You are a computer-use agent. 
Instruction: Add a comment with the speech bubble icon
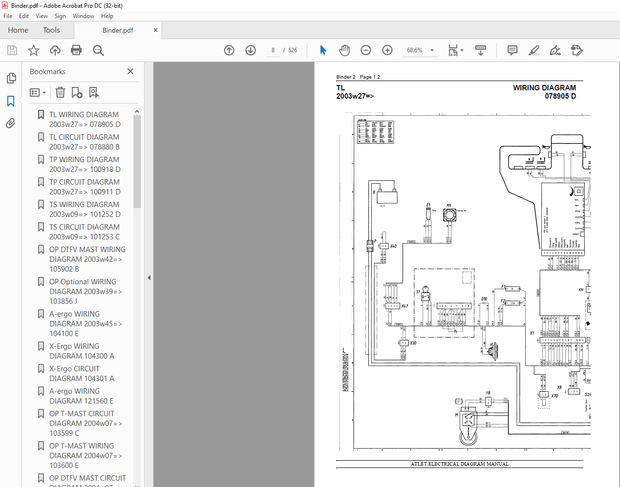[x=512, y=50]
